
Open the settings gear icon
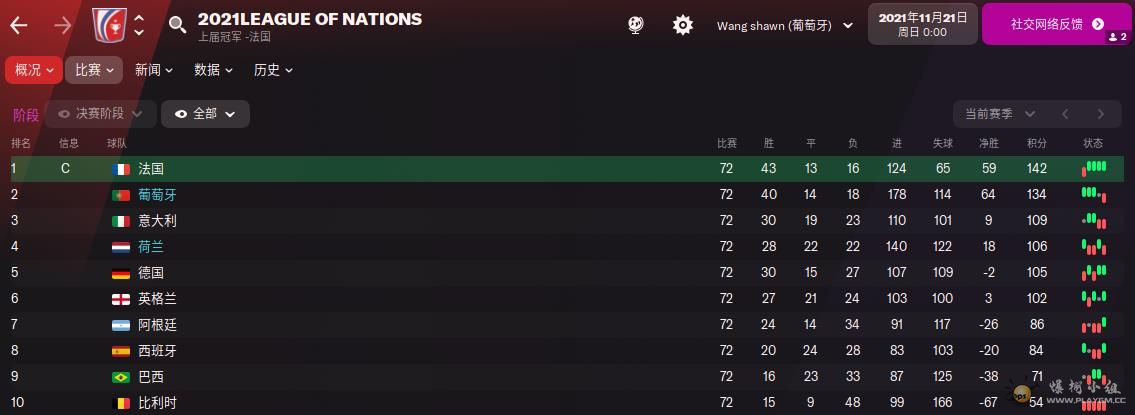pos(683,25)
